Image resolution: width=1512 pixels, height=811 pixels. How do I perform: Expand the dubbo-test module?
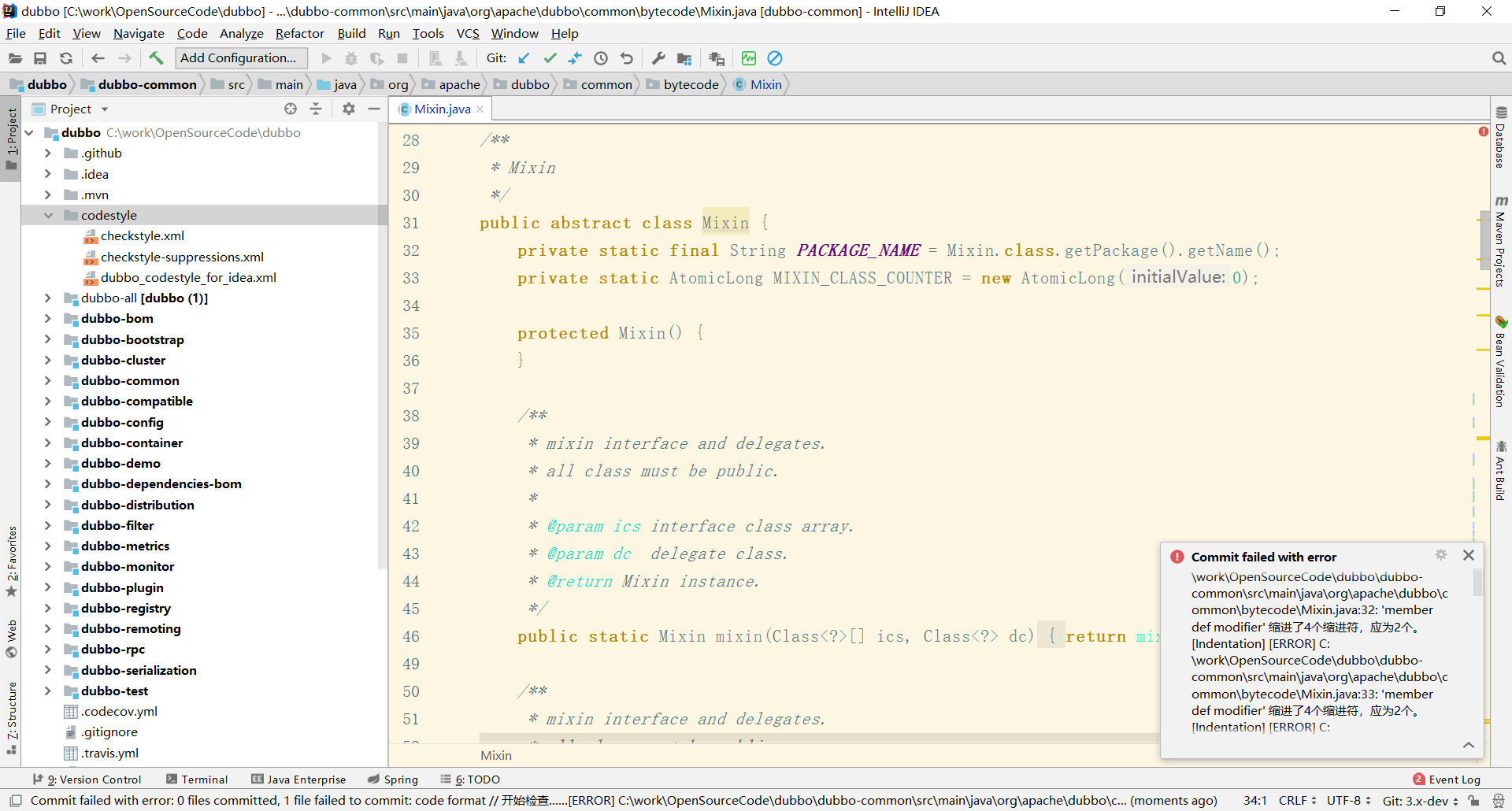47,691
